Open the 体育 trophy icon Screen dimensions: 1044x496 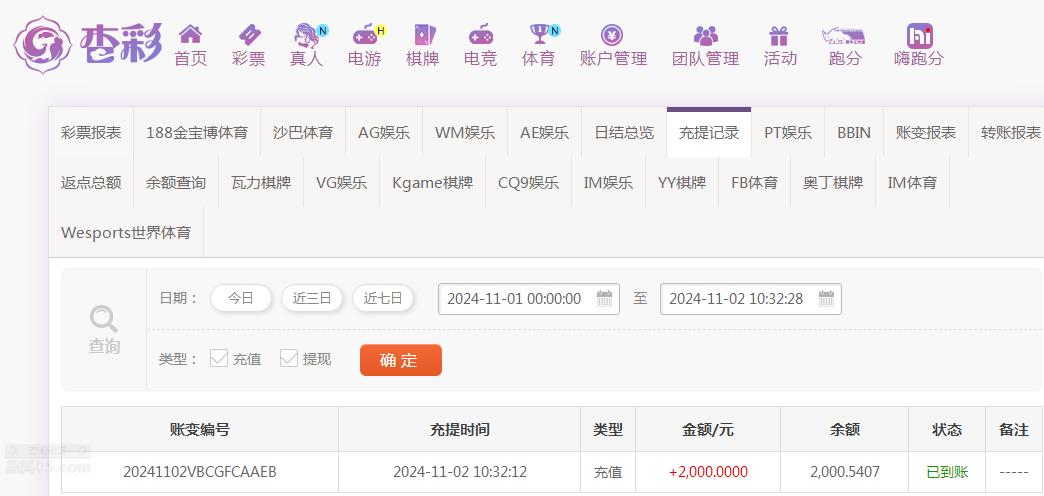pyautogui.click(x=539, y=34)
